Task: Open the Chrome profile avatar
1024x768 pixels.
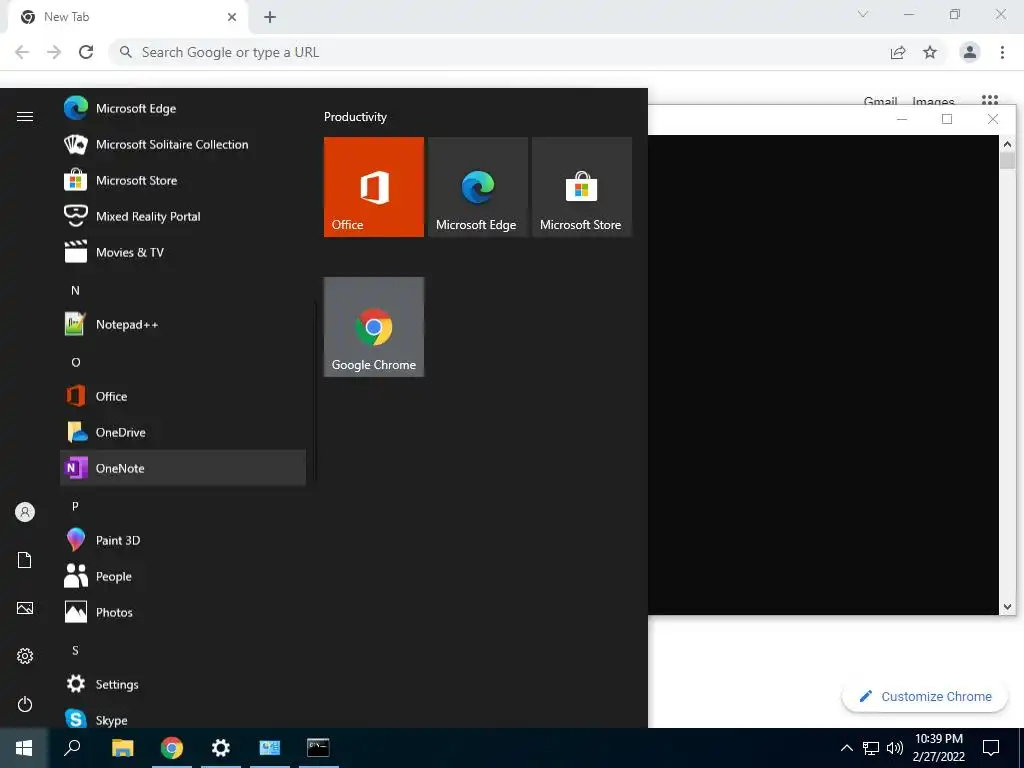Action: (x=970, y=52)
